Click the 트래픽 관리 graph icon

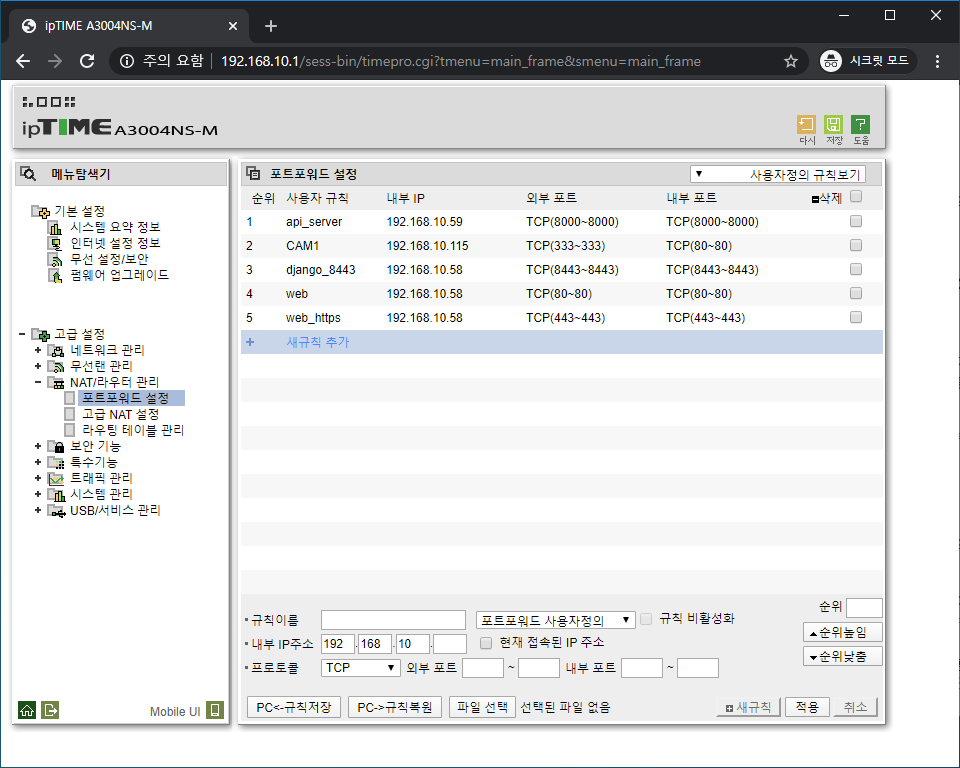tap(56, 478)
